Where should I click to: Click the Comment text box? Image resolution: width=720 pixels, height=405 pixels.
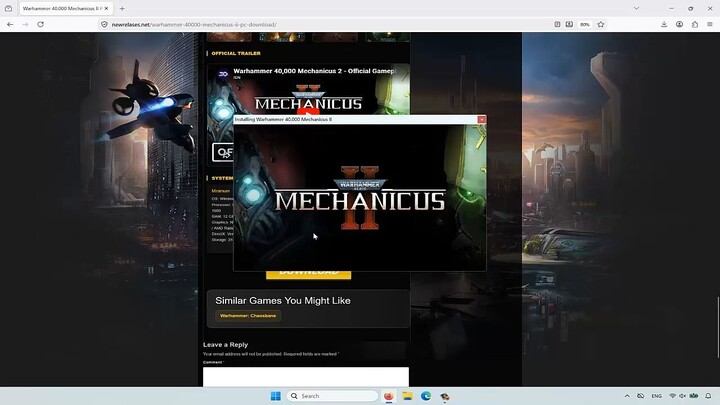(306, 377)
